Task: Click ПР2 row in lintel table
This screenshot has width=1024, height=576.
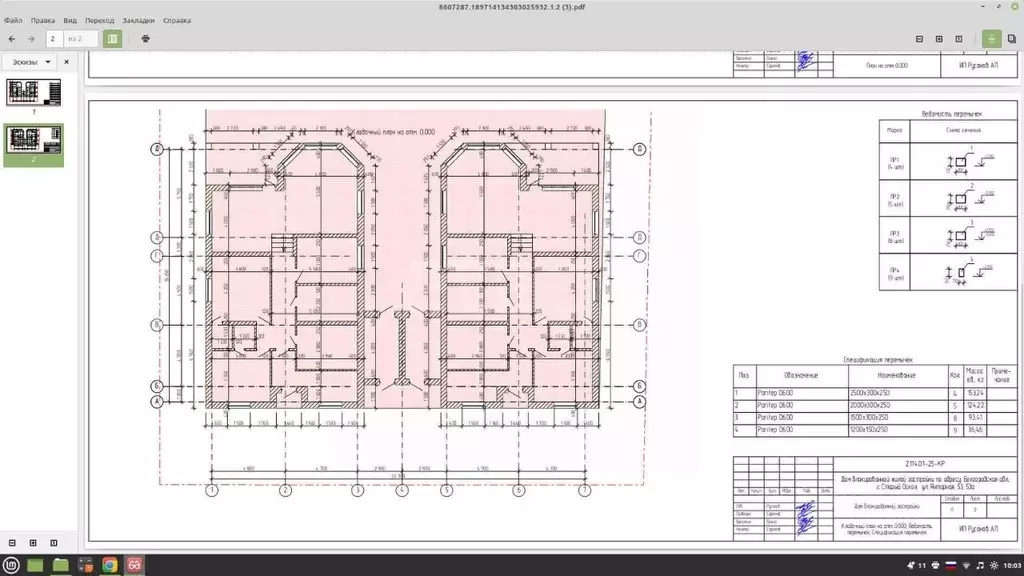Action: (x=948, y=199)
